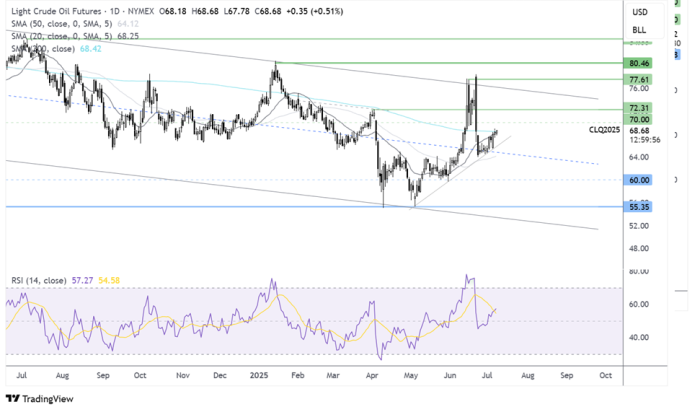
Task: Click the Apr label on time axis
Action: pyautogui.click(x=372, y=375)
